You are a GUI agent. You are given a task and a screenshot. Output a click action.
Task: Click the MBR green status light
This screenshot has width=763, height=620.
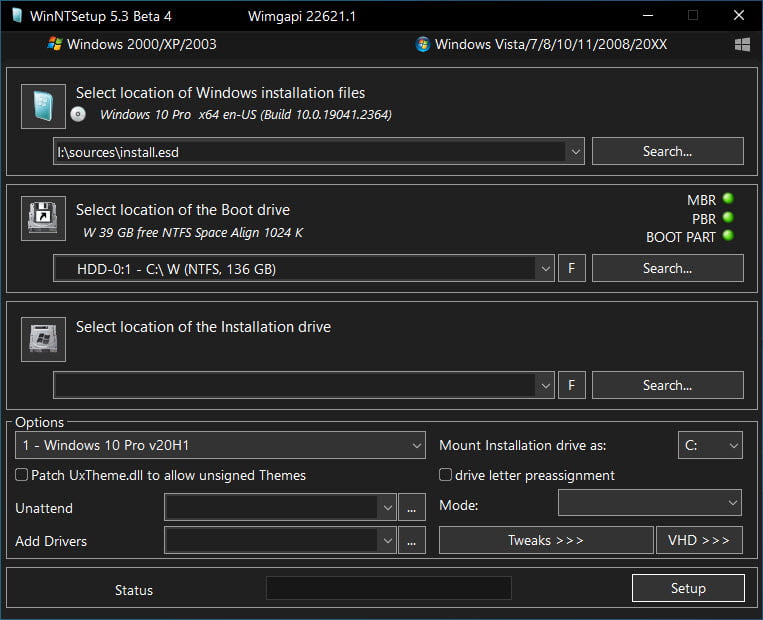click(728, 199)
